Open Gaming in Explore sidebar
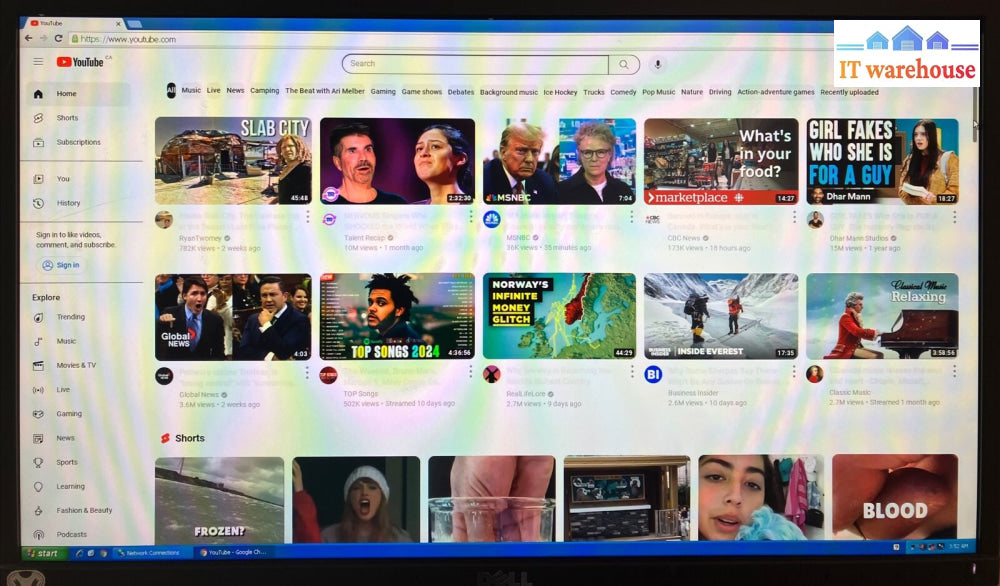Screen dimensions: 1000x586 69,414
